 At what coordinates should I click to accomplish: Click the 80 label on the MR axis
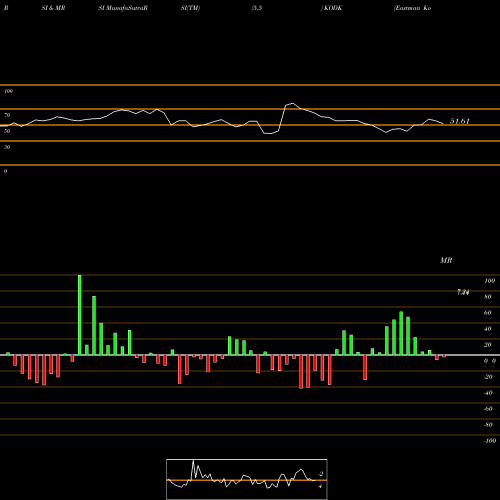pos(488,297)
